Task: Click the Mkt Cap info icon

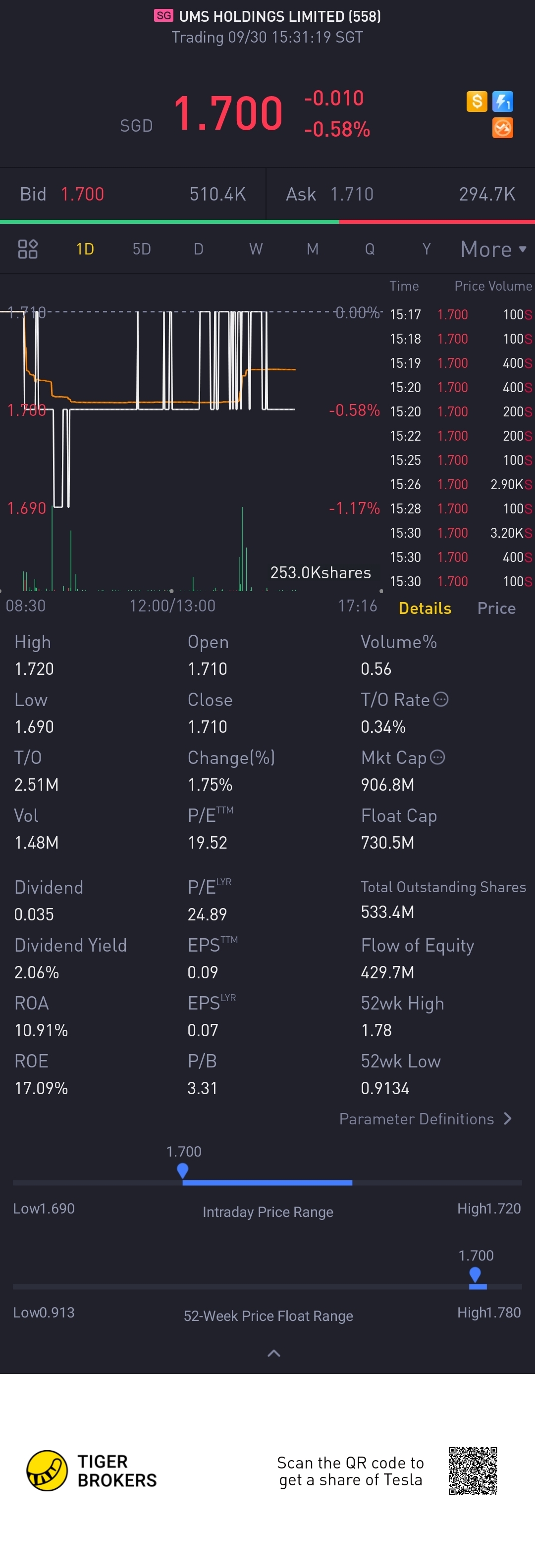Action: pos(437,757)
